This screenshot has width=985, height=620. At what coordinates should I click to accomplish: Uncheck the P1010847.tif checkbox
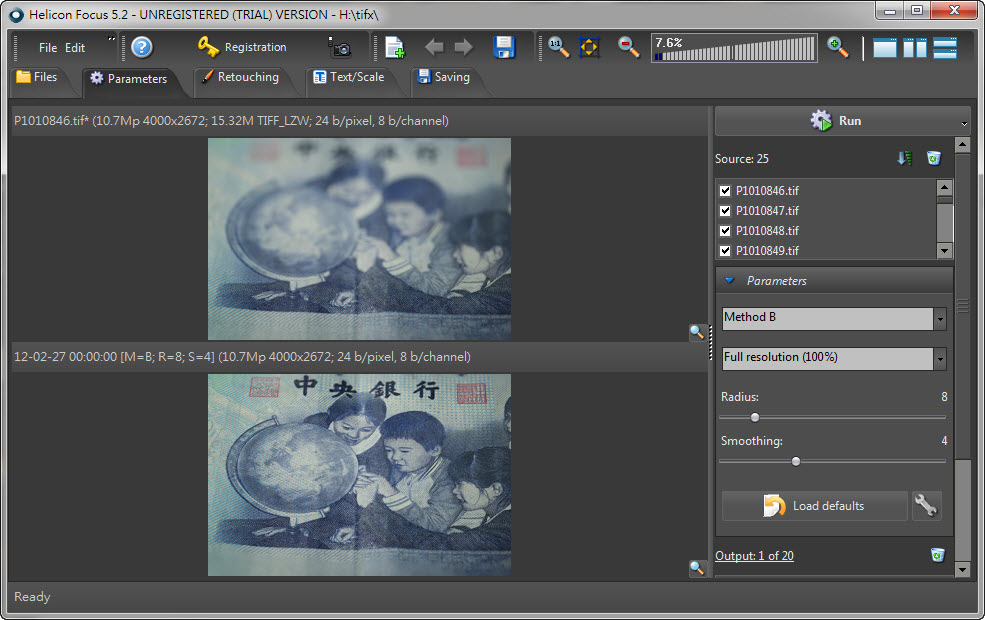pyautogui.click(x=725, y=210)
